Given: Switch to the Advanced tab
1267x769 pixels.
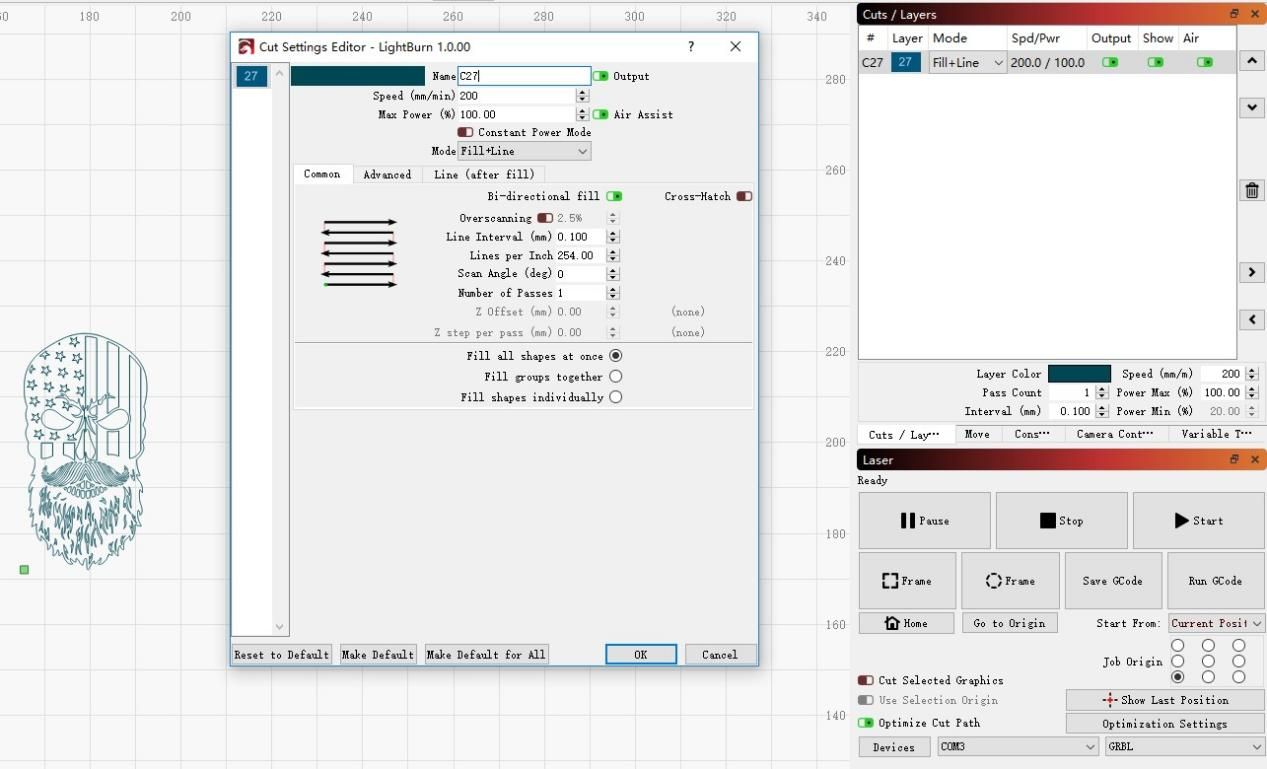Looking at the screenshot, I should (x=387, y=174).
